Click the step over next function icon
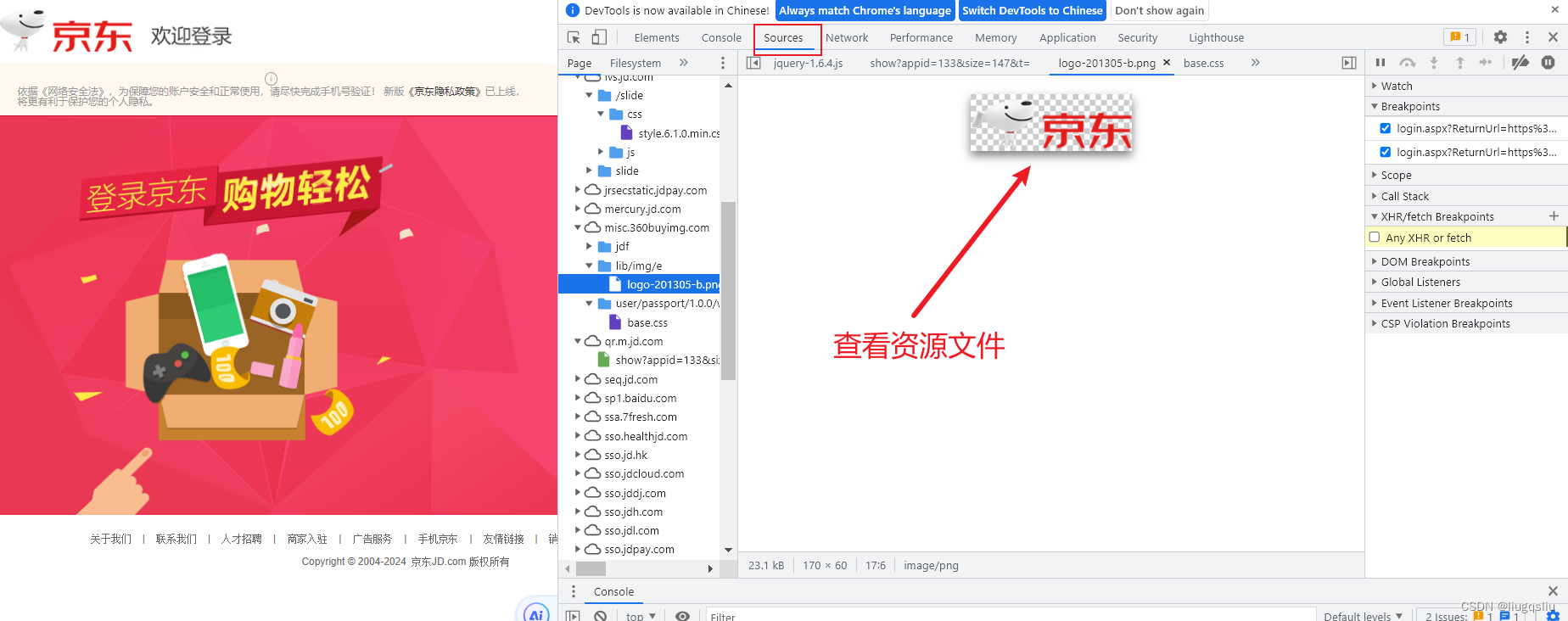The width and height of the screenshot is (1568, 621). click(1408, 63)
